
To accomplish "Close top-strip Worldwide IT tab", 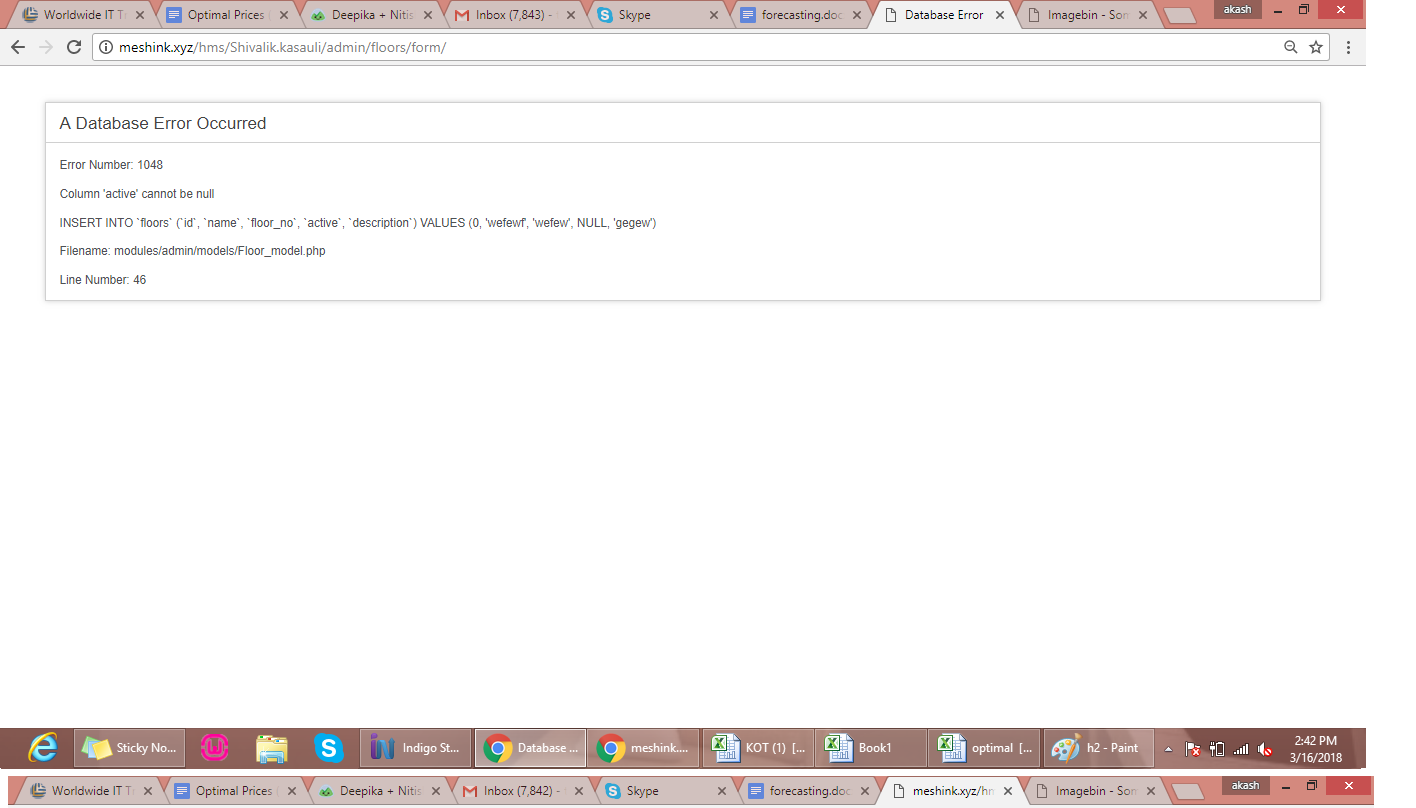I will tap(140, 15).
